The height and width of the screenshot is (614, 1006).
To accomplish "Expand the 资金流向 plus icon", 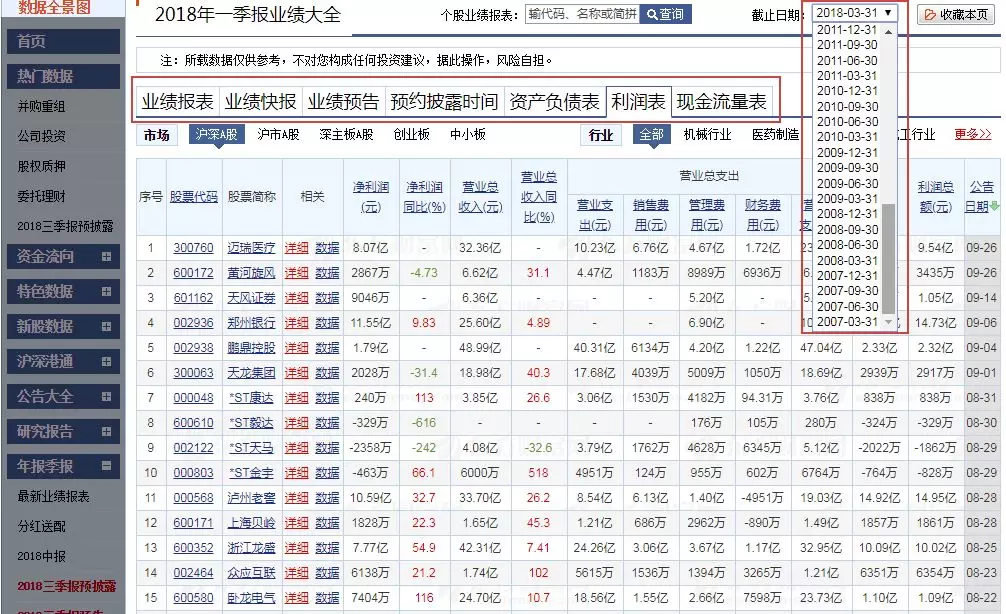I will click(106, 257).
